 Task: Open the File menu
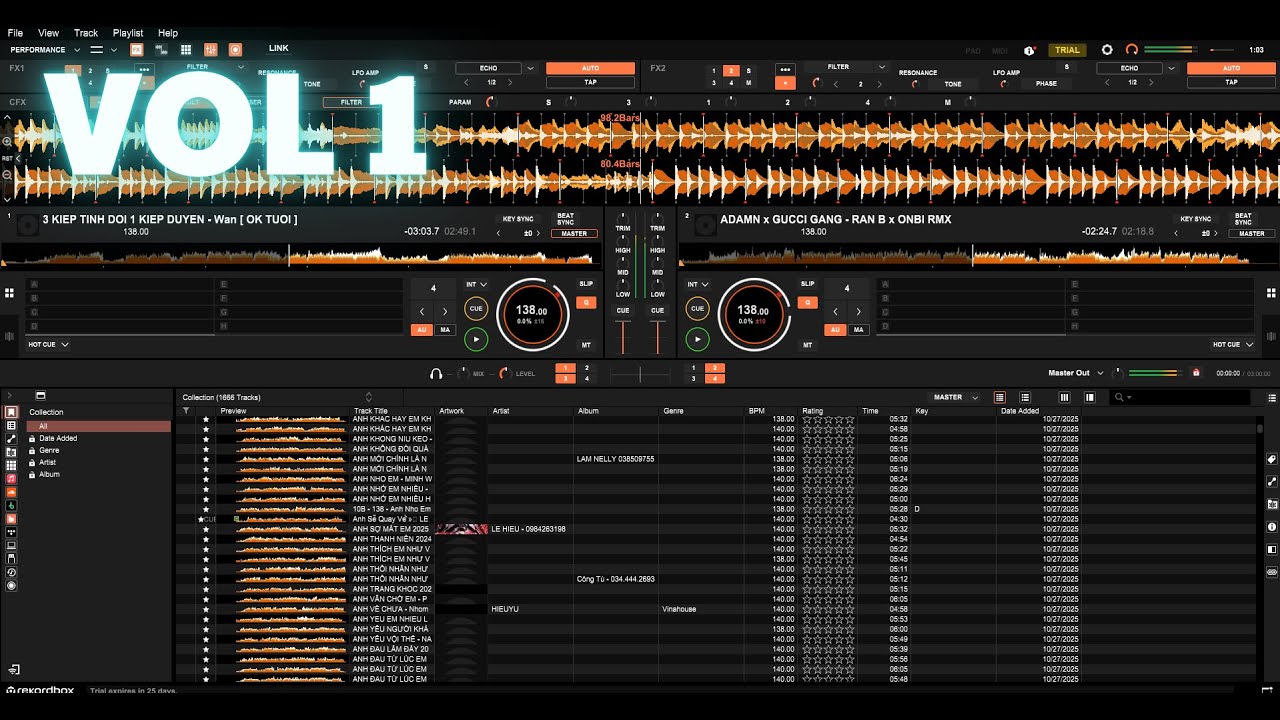point(15,33)
